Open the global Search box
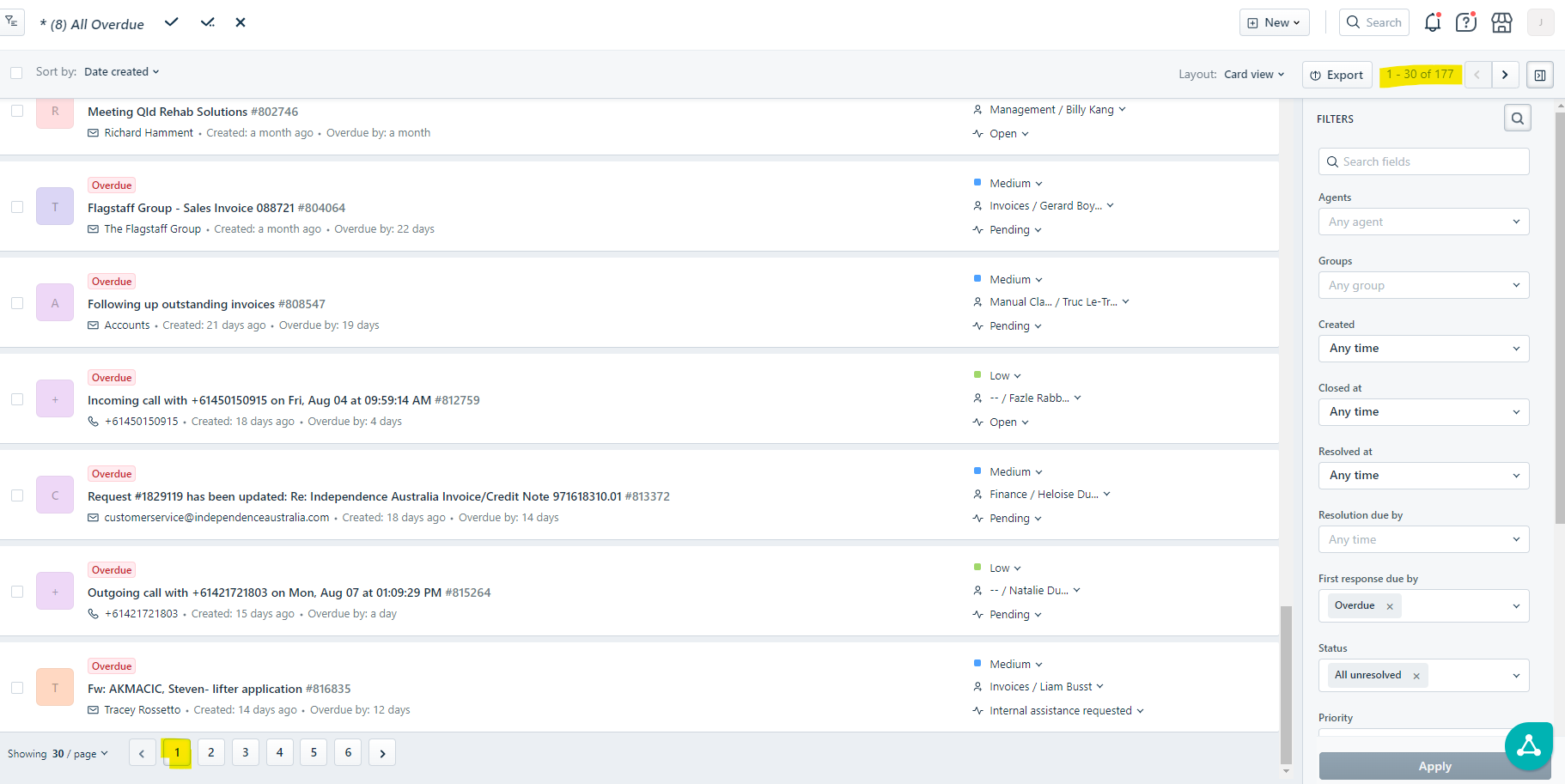 (x=1374, y=22)
